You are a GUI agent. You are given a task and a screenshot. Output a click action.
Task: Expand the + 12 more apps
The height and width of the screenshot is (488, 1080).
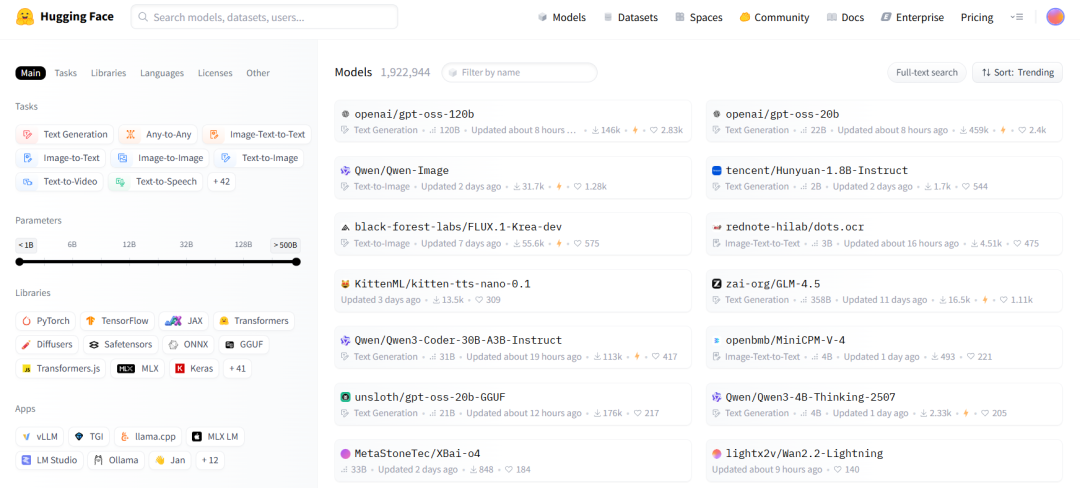coord(209,460)
